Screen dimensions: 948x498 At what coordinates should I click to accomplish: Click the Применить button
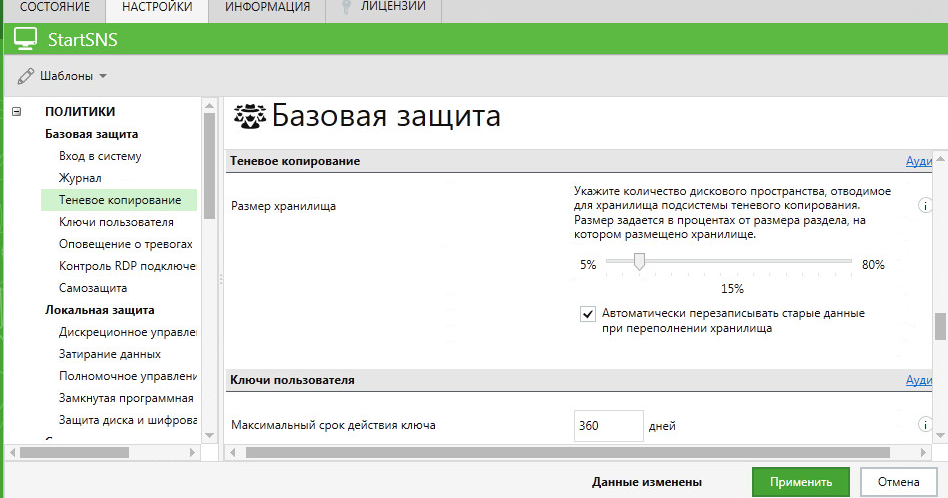800,482
